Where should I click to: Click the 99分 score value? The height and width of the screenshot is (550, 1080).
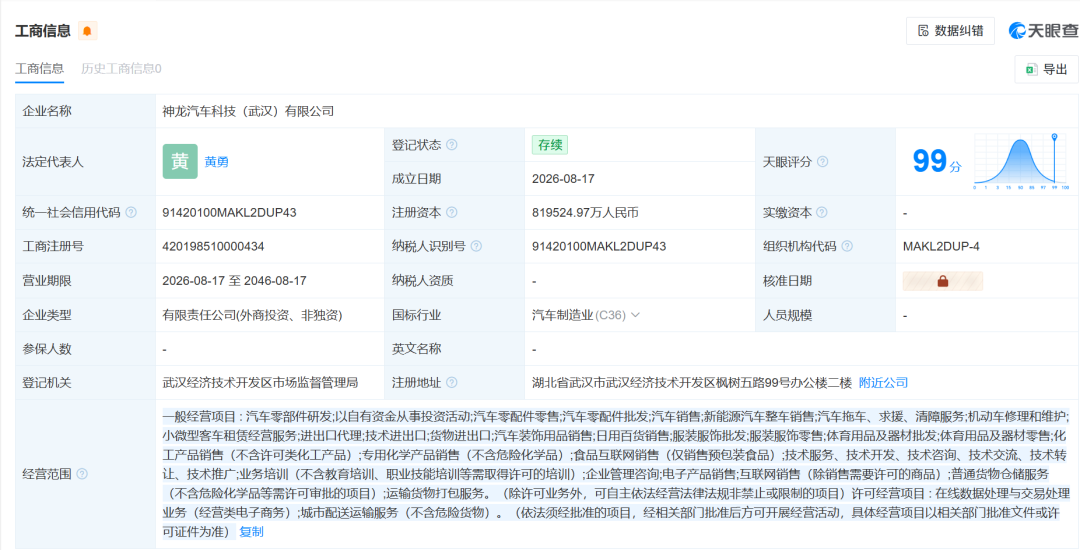[937, 162]
